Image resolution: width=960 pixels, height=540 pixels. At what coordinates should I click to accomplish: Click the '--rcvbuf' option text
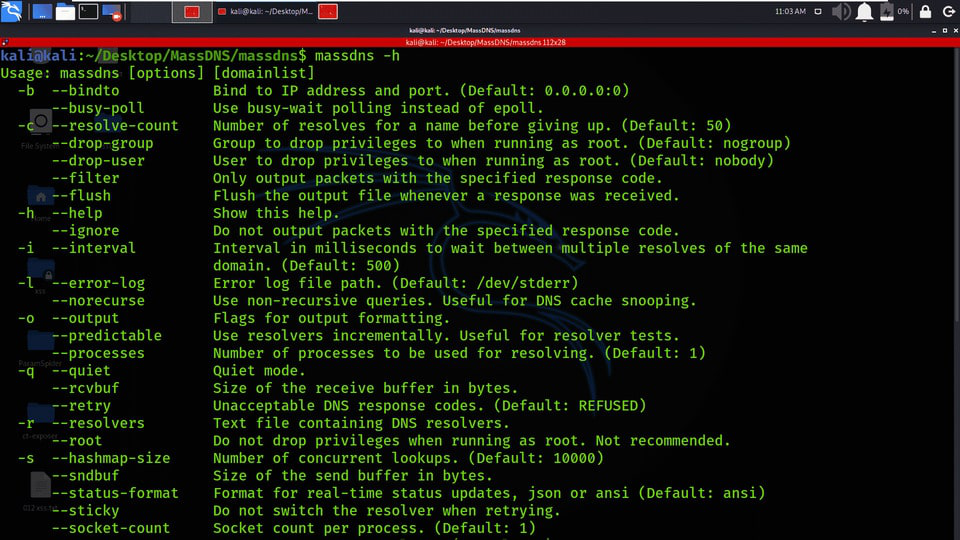85,388
